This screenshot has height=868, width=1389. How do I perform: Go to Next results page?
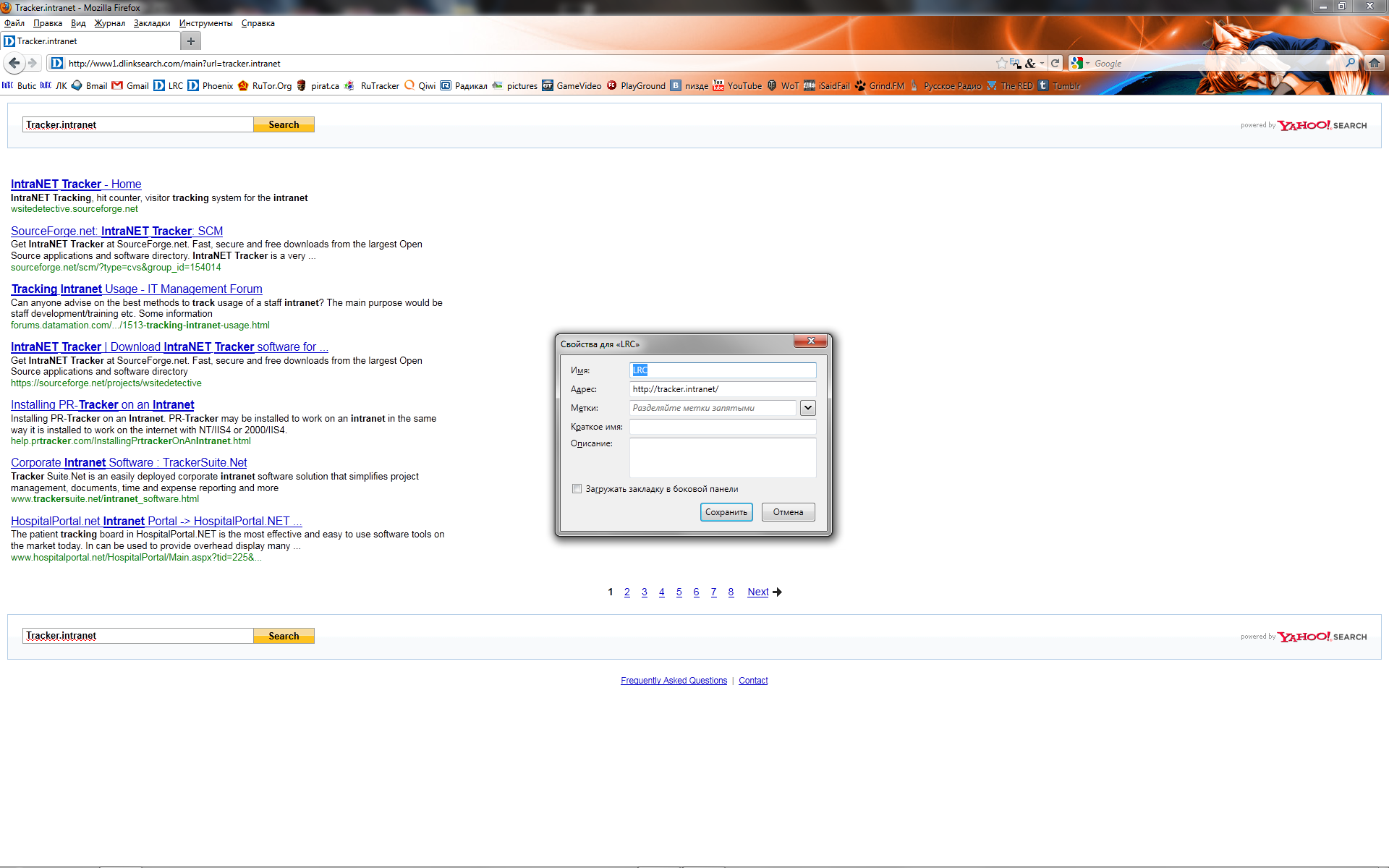[x=758, y=592]
